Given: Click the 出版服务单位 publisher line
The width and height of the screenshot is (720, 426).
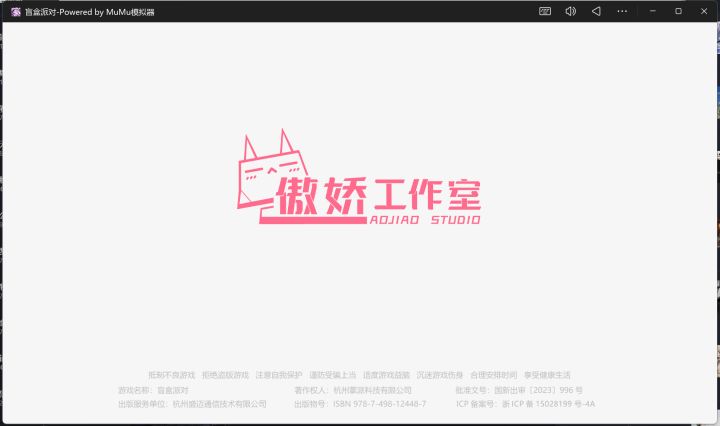Looking at the screenshot, I should click(x=192, y=404).
